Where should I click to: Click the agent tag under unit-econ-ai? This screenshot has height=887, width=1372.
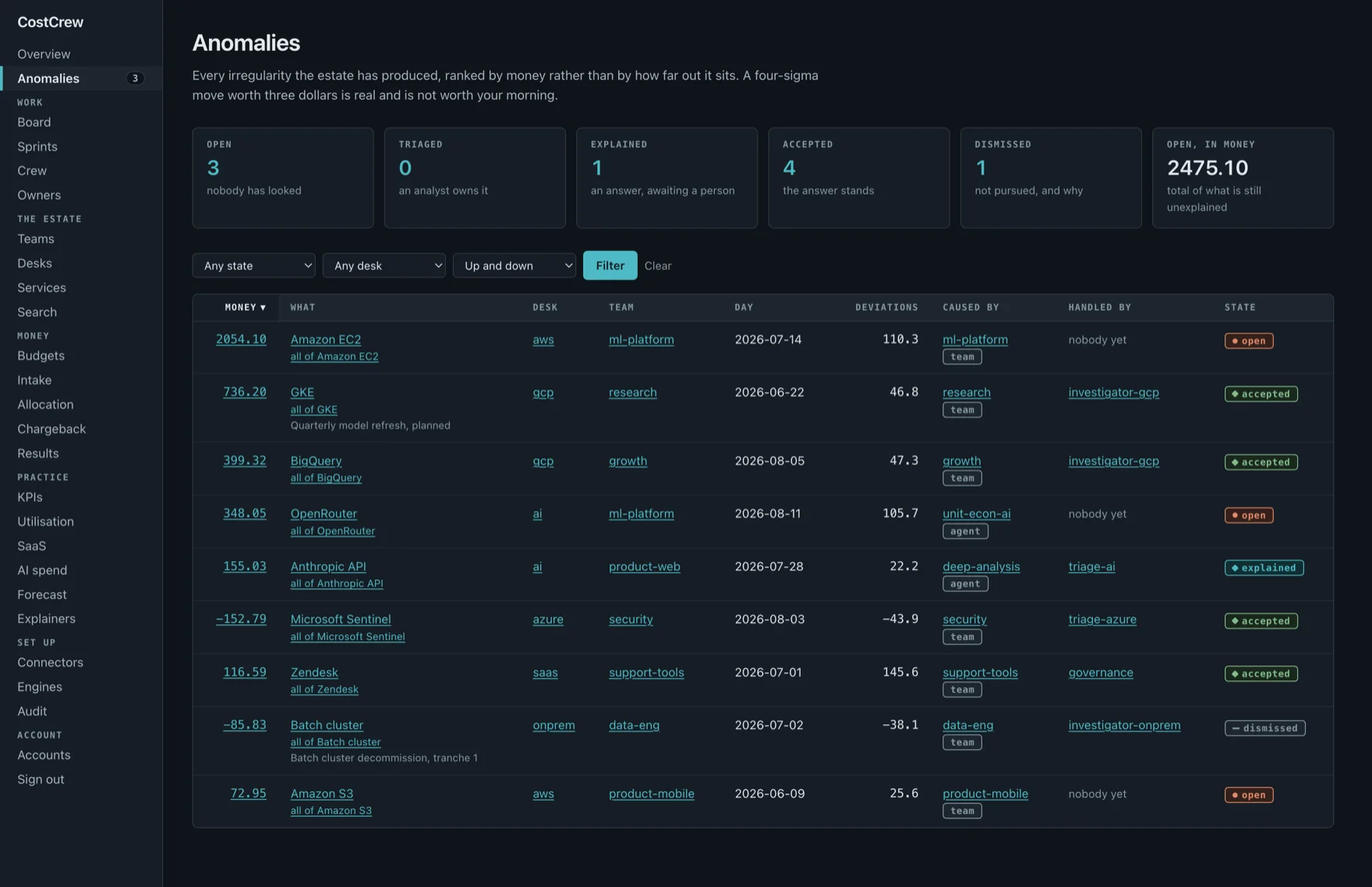coord(965,531)
